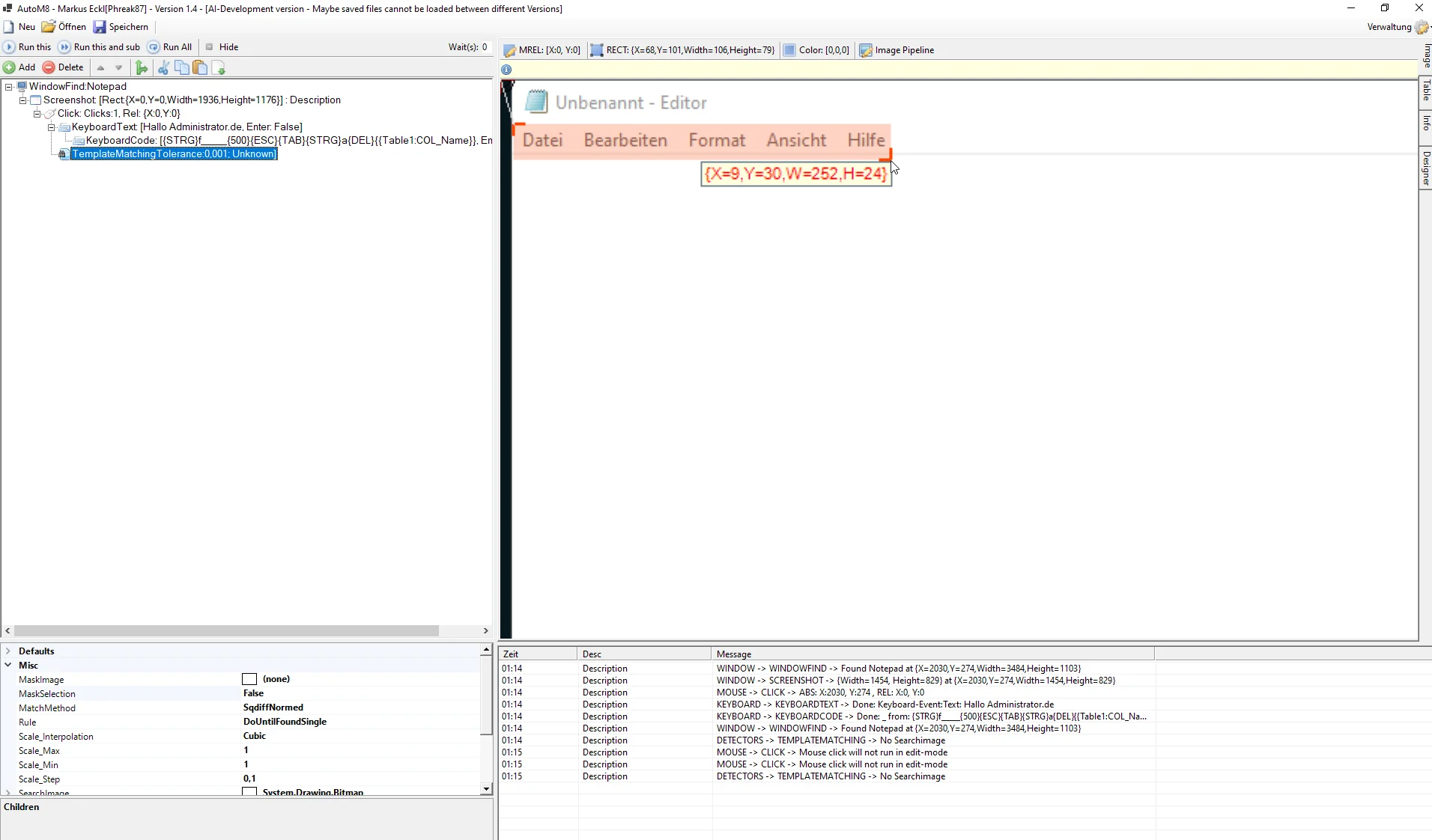Image resolution: width=1432 pixels, height=840 pixels.
Task: Select the Screenshot Rect tree row
Action: pyautogui.click(x=192, y=100)
